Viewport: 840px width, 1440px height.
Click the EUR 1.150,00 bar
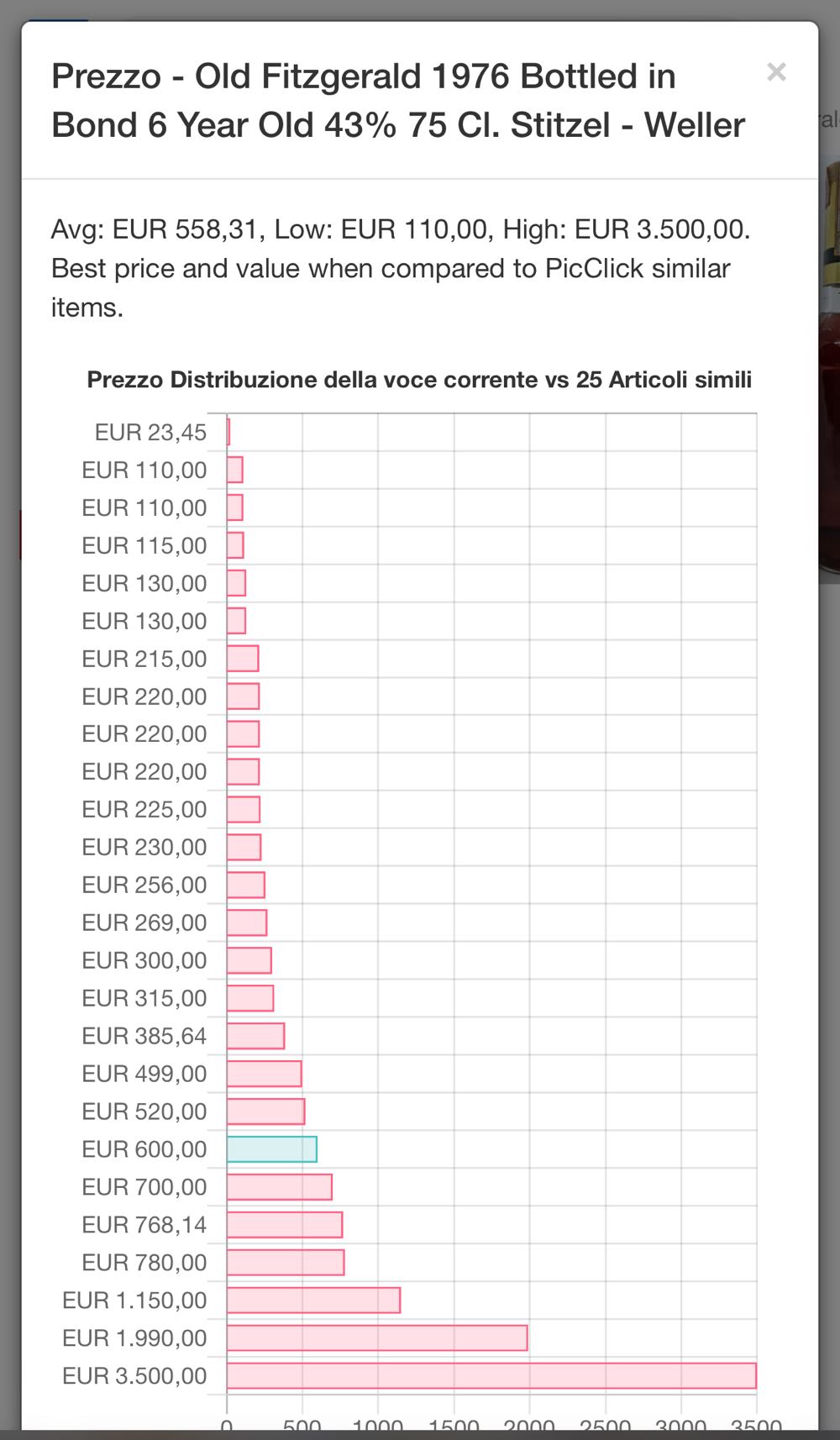(313, 1300)
